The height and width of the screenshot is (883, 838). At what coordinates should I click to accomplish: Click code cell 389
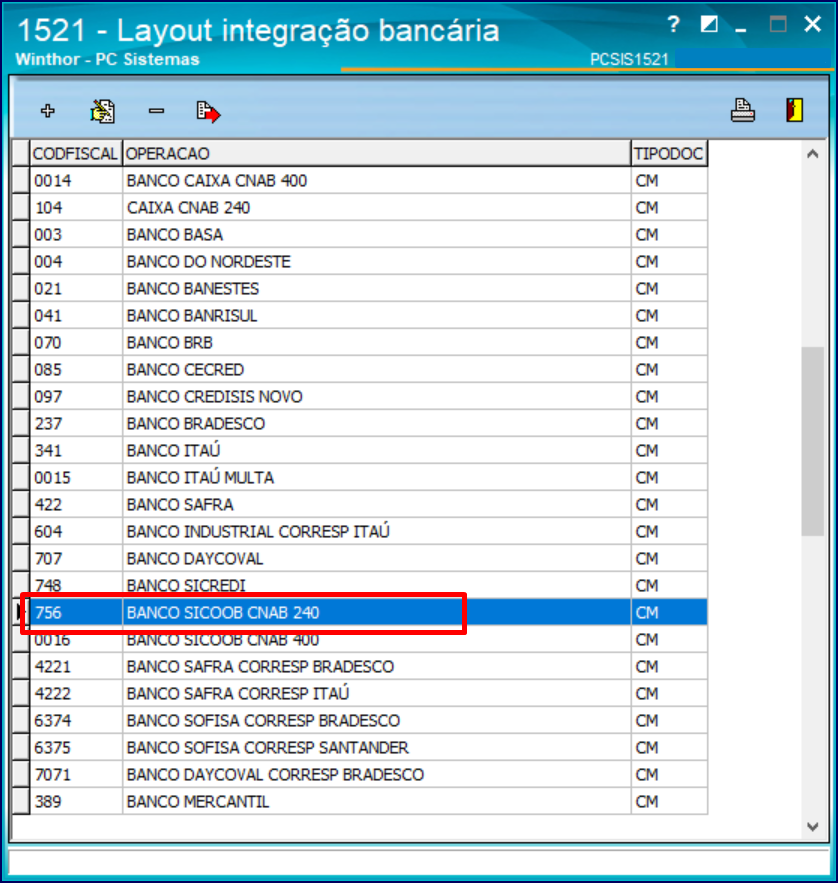(76, 802)
